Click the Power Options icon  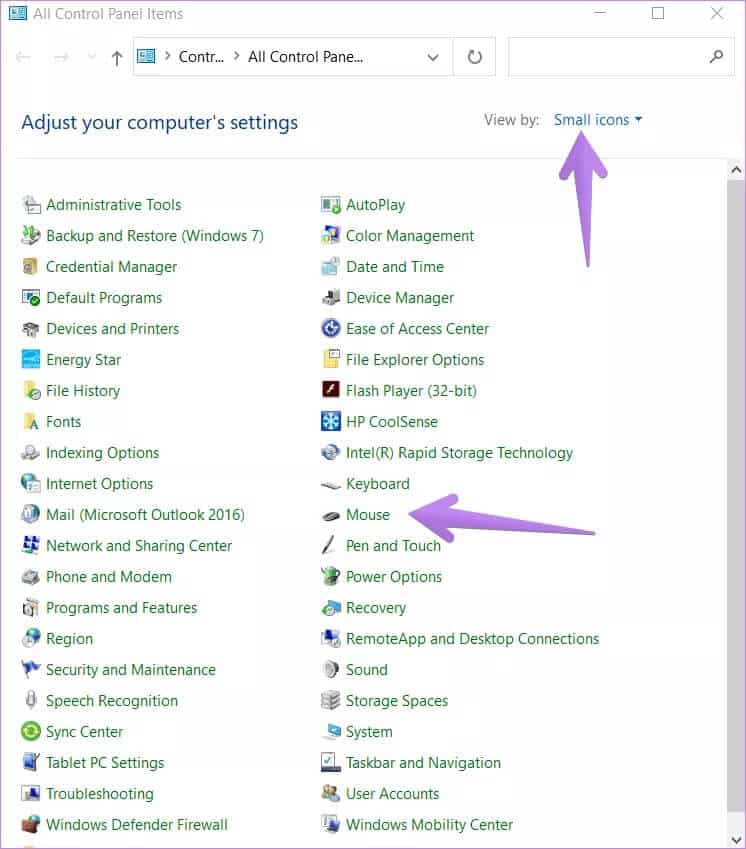coord(331,577)
